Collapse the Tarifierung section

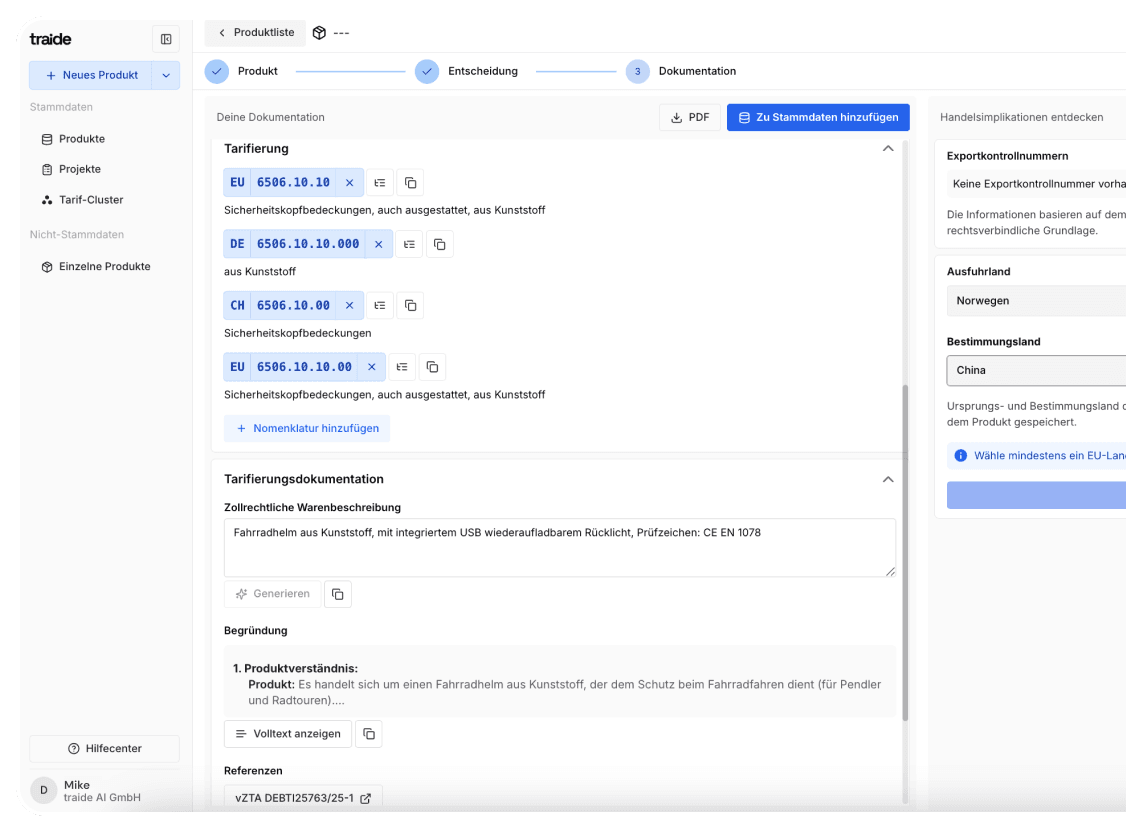pos(888,147)
